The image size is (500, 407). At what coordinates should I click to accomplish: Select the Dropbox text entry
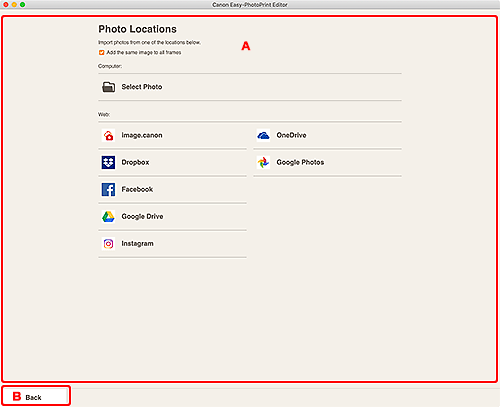point(135,162)
